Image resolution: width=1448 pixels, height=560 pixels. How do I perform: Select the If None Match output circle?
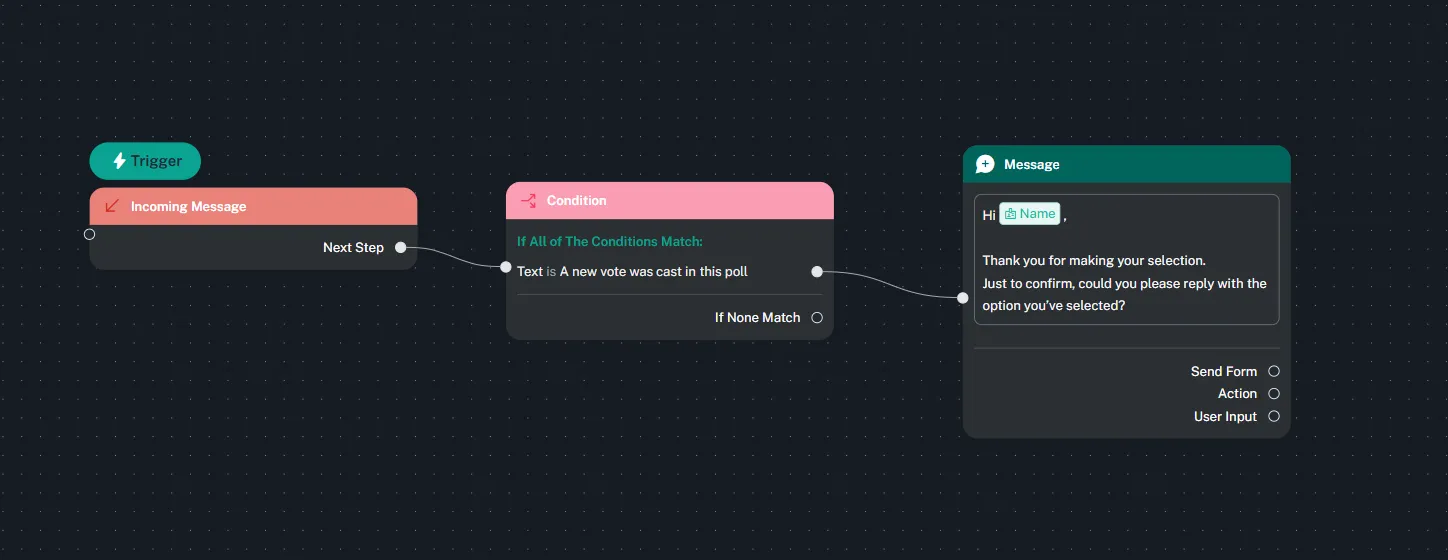pyautogui.click(x=817, y=318)
